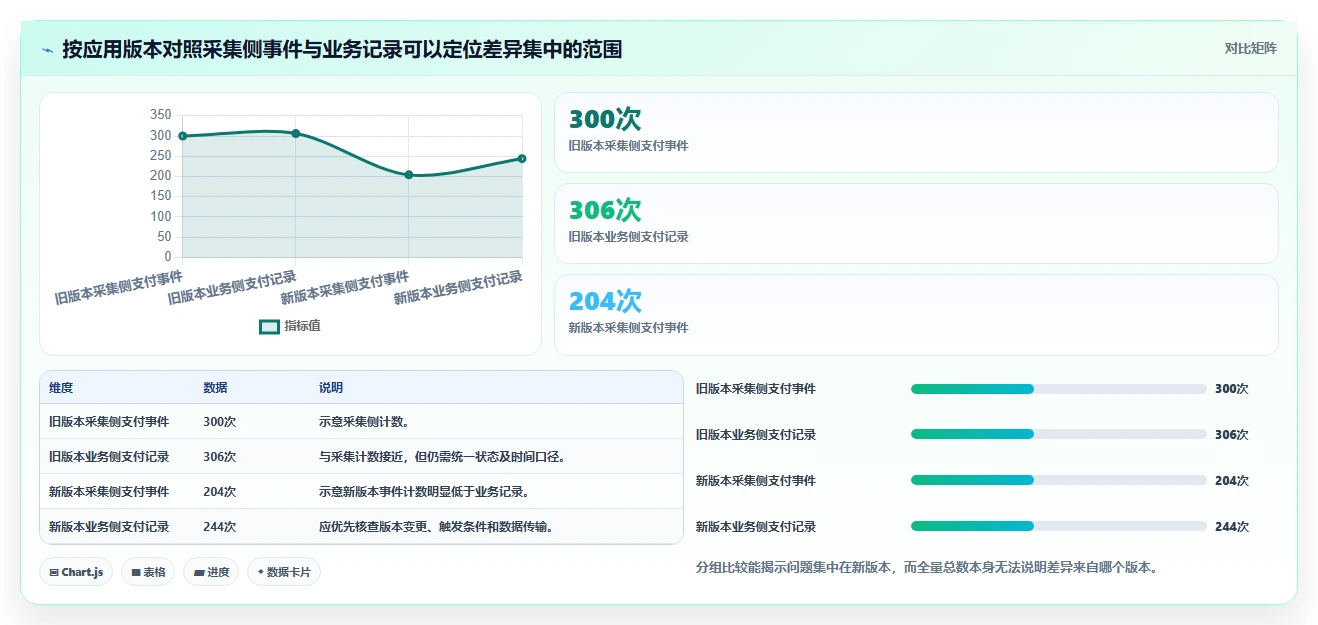Select table row 旧版本业务侧支付记录

361,457
